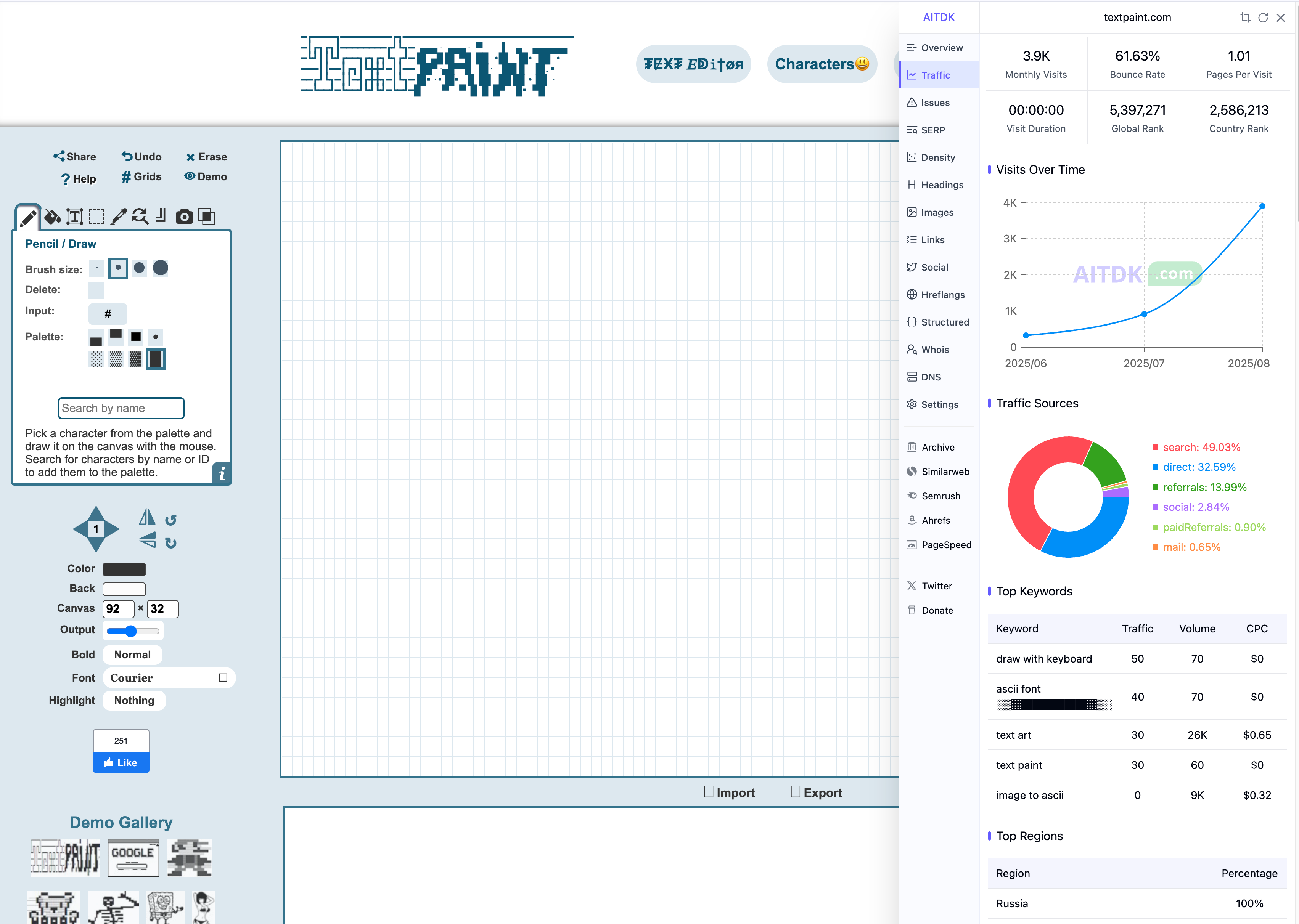Open SERP in AITDK sidebar
Screen dimensions: 1299x924
point(939,130)
